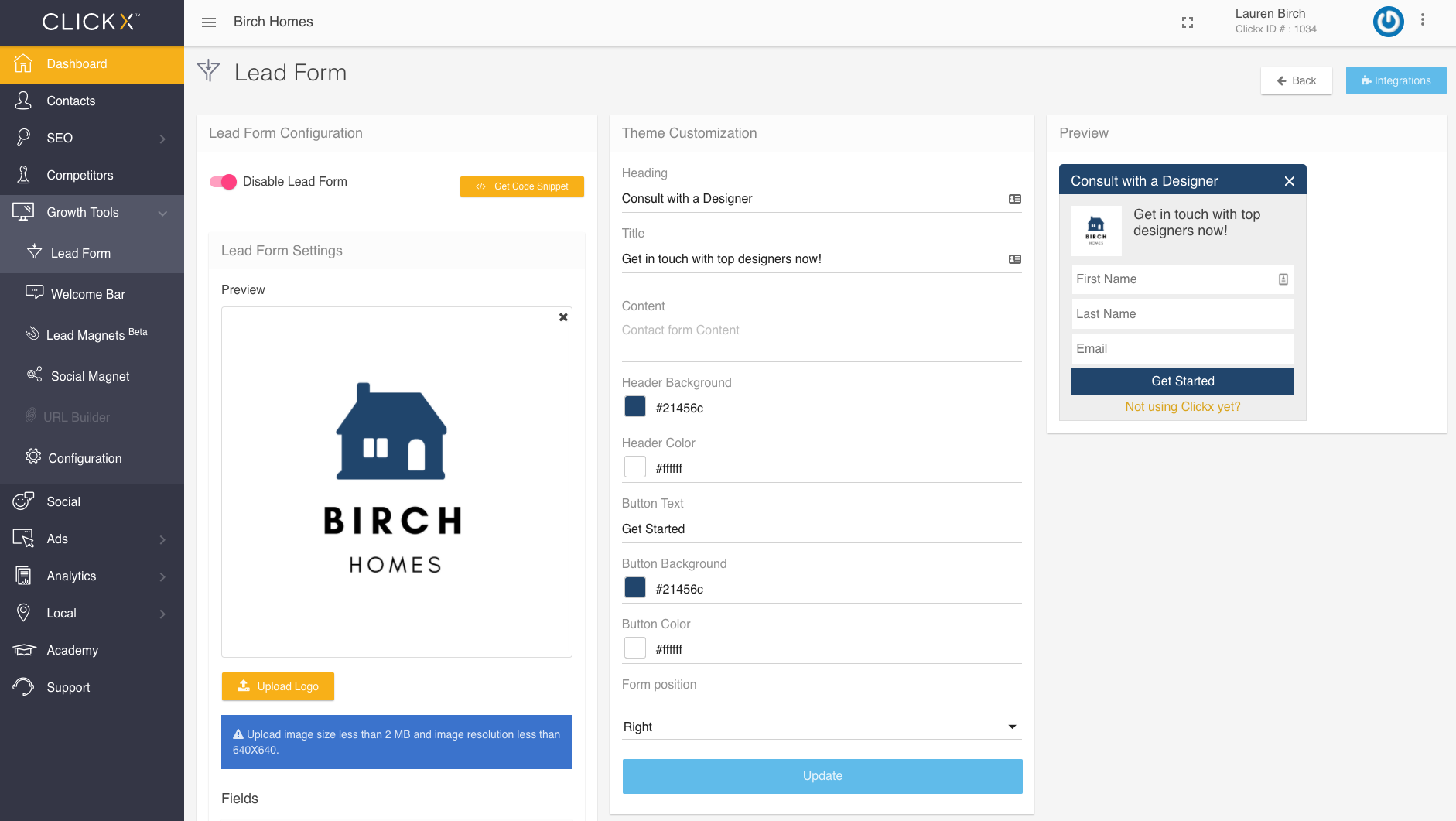Click the hamburger menu icon
Screen dimensions: 1456x821
[208, 22]
